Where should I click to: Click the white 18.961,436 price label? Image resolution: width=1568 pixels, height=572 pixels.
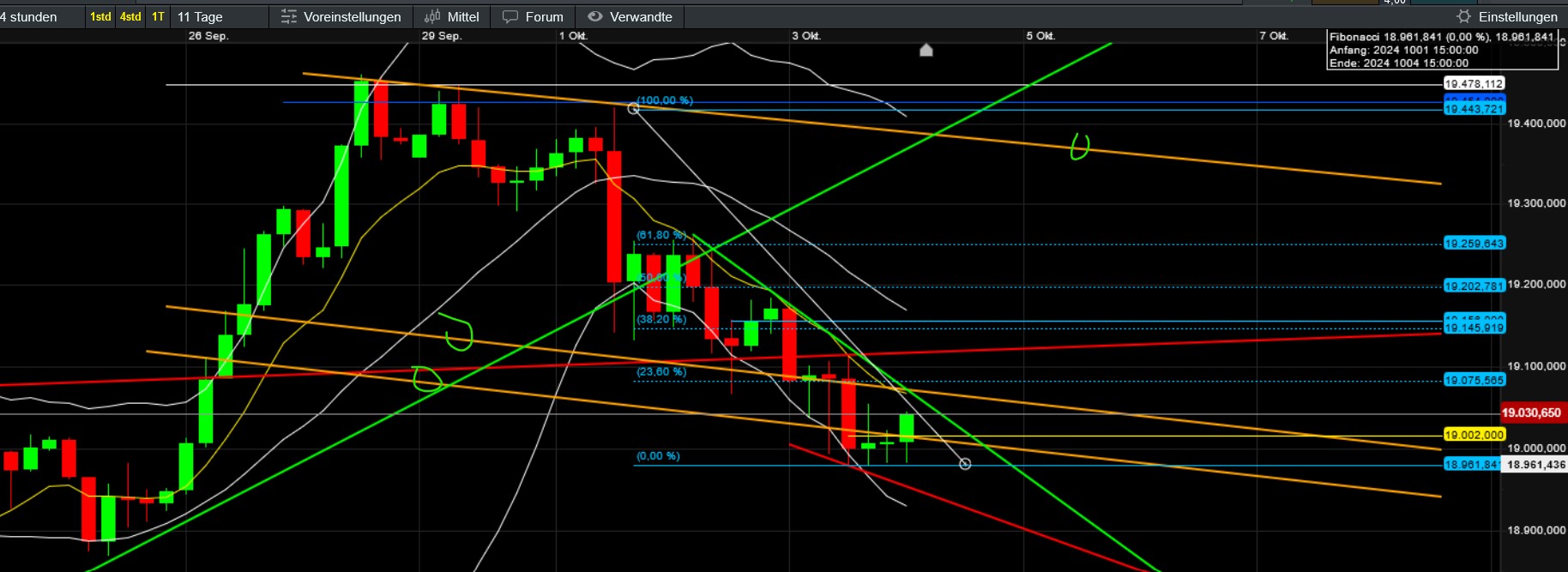coord(1535,464)
